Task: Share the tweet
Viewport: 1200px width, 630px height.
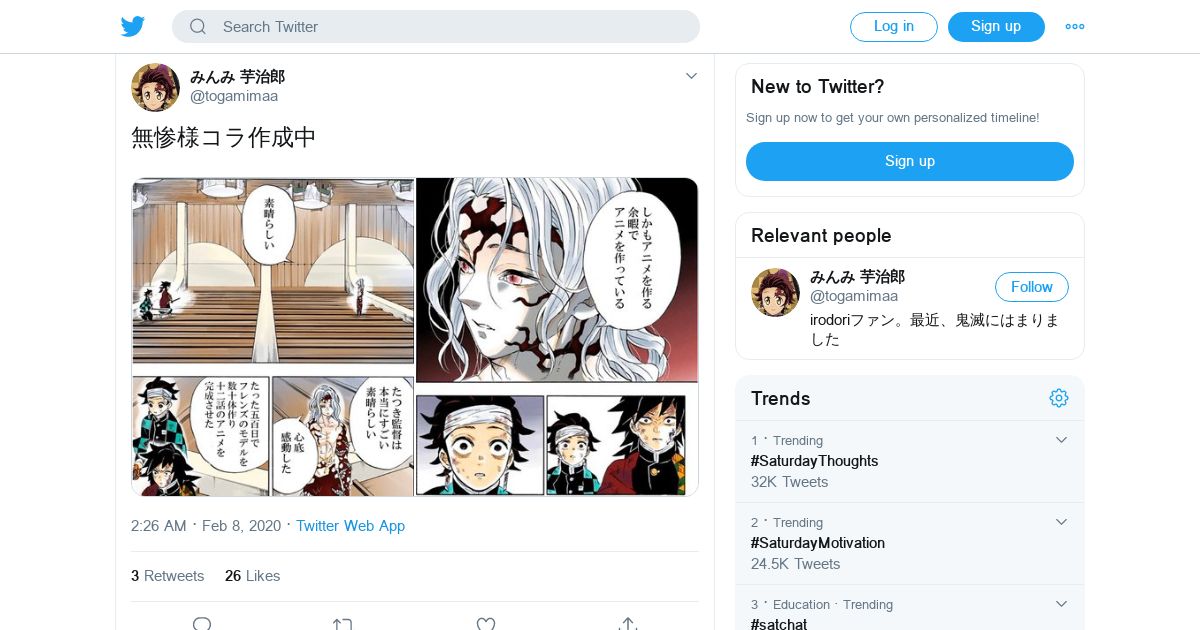Action: 628,623
